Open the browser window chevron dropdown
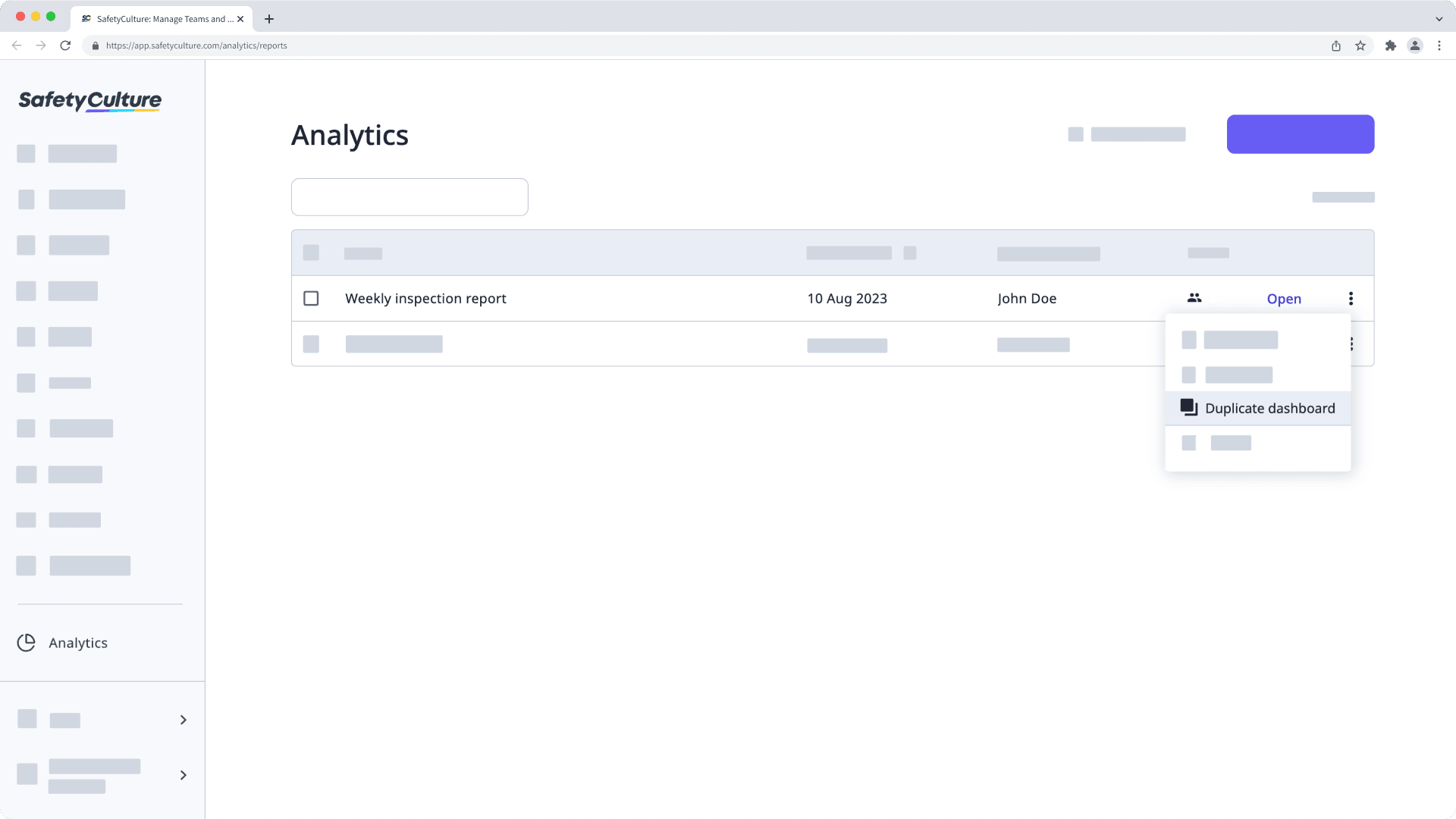1456x819 pixels. pyautogui.click(x=1439, y=18)
